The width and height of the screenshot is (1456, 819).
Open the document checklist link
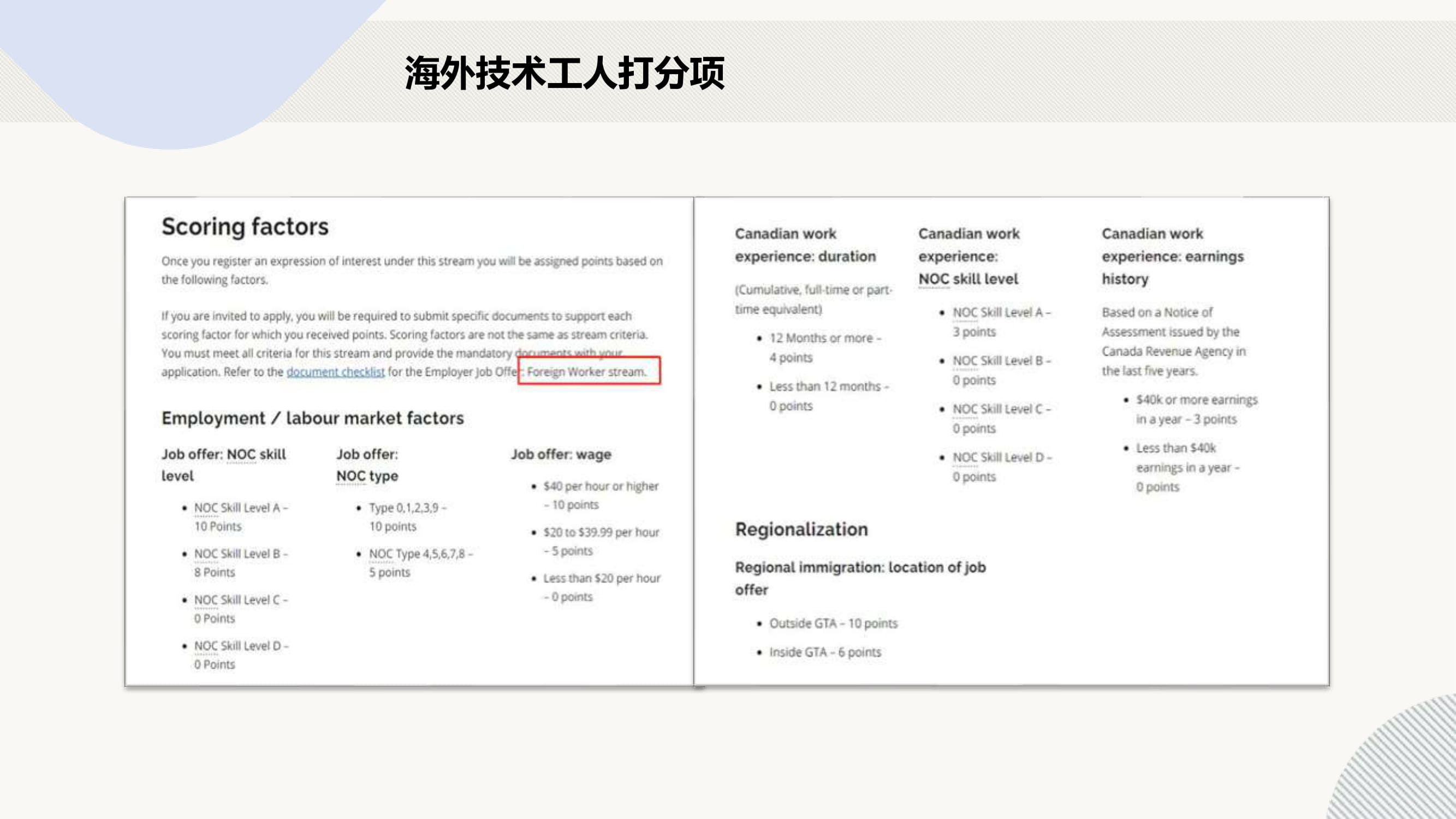335,372
